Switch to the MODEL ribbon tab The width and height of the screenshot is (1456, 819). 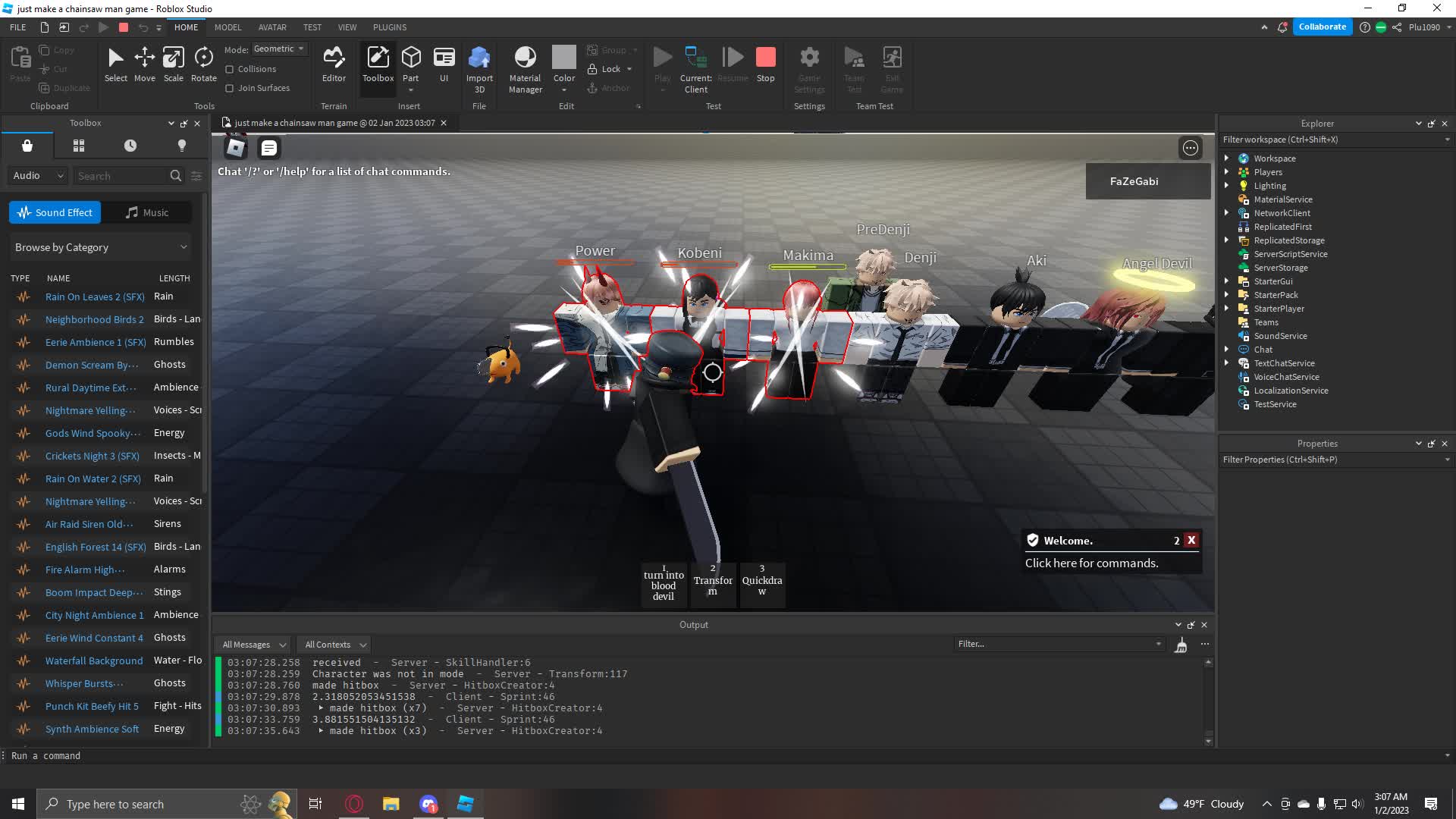click(x=227, y=27)
